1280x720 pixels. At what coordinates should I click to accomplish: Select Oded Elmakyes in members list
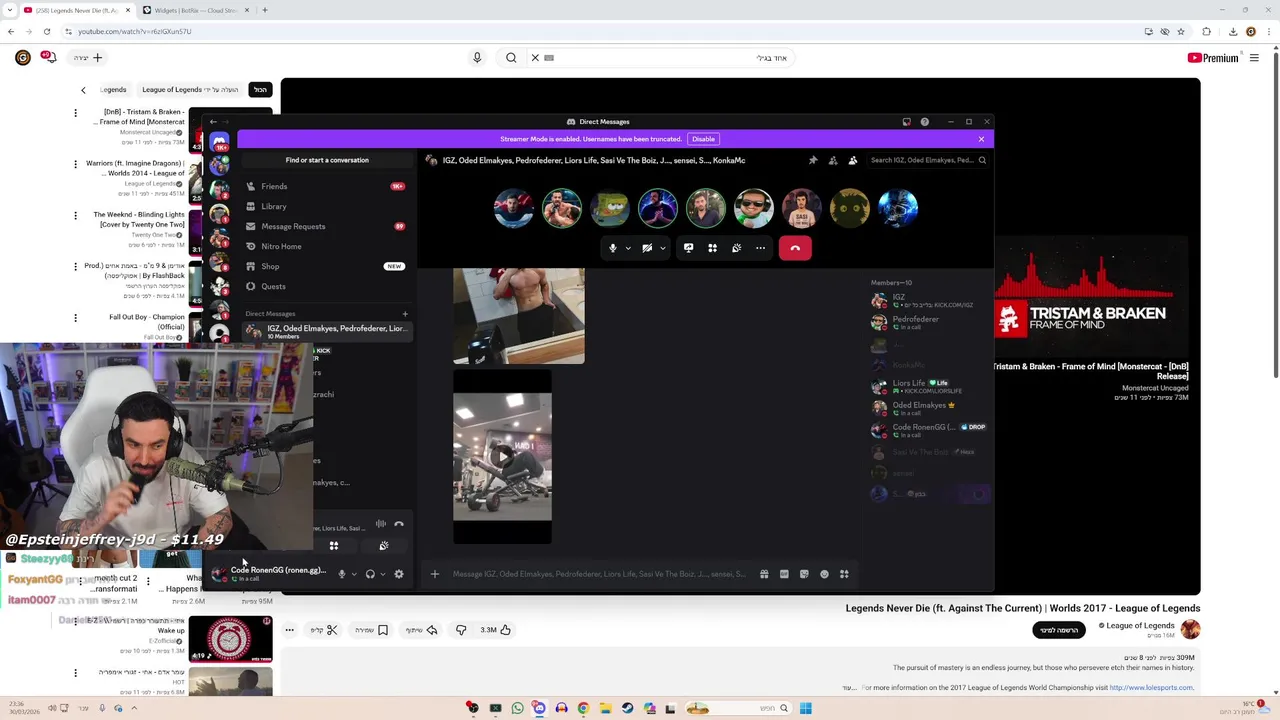929,408
